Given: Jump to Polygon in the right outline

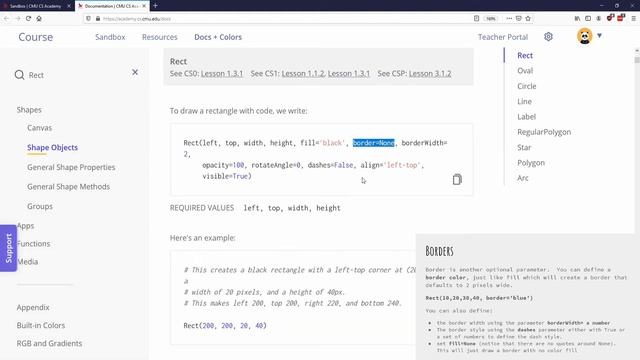Looking at the screenshot, I should 531,162.
